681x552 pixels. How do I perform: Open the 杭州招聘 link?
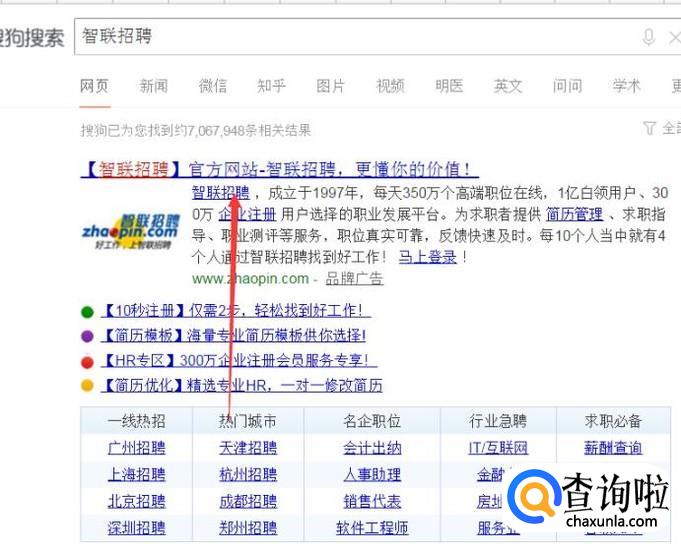(248, 474)
